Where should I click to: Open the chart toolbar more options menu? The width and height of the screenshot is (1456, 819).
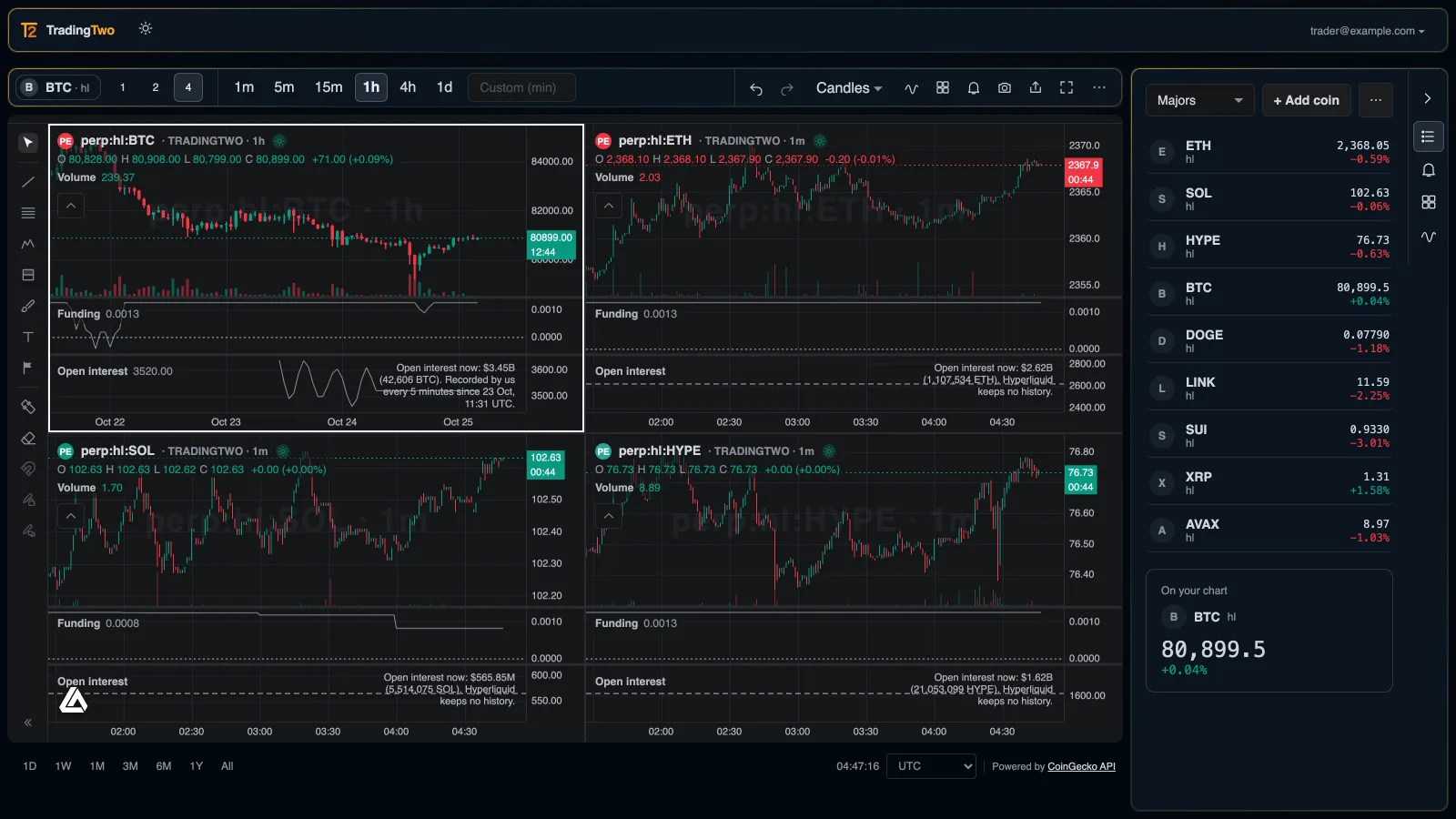coord(1099,87)
